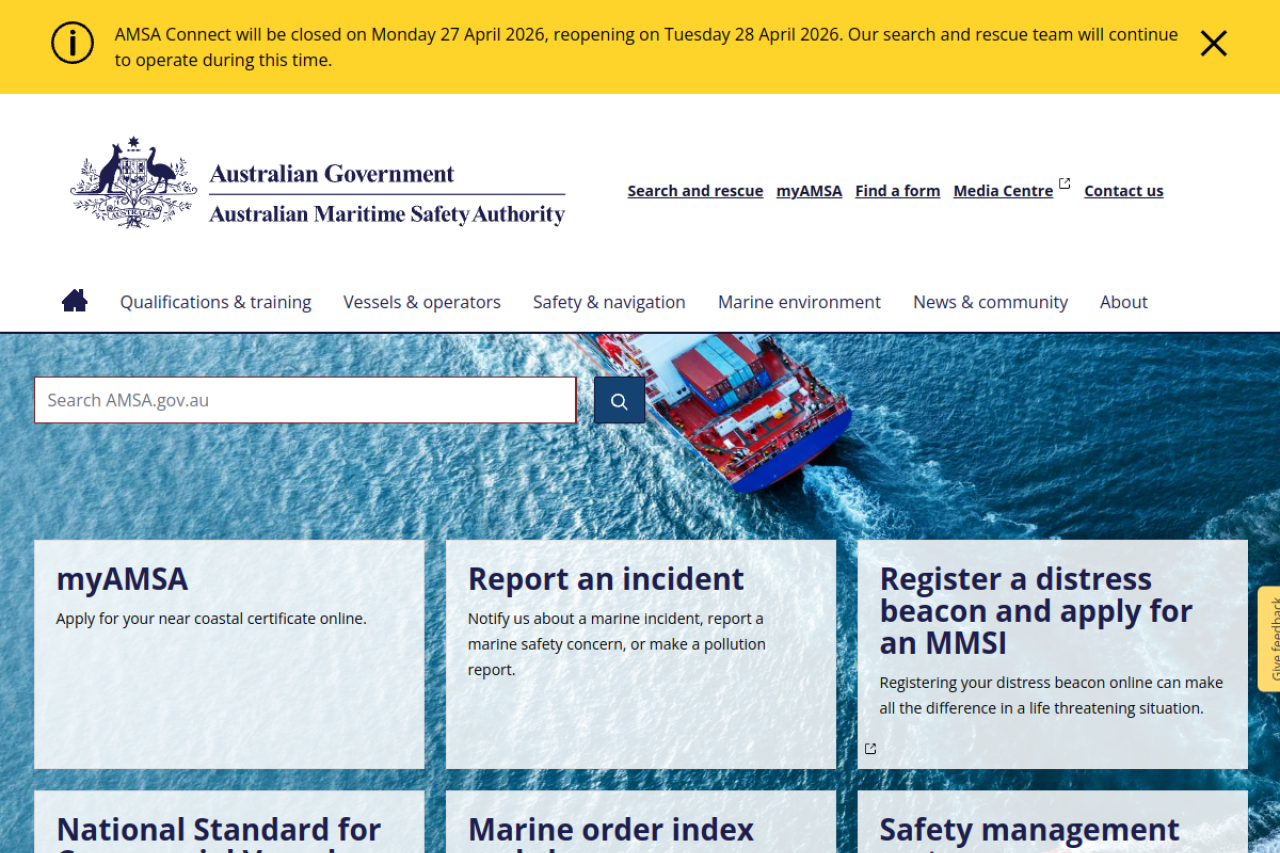Image resolution: width=1280 pixels, height=853 pixels.
Task: Click external link icon beside Media Centre
Action: 1064,184
